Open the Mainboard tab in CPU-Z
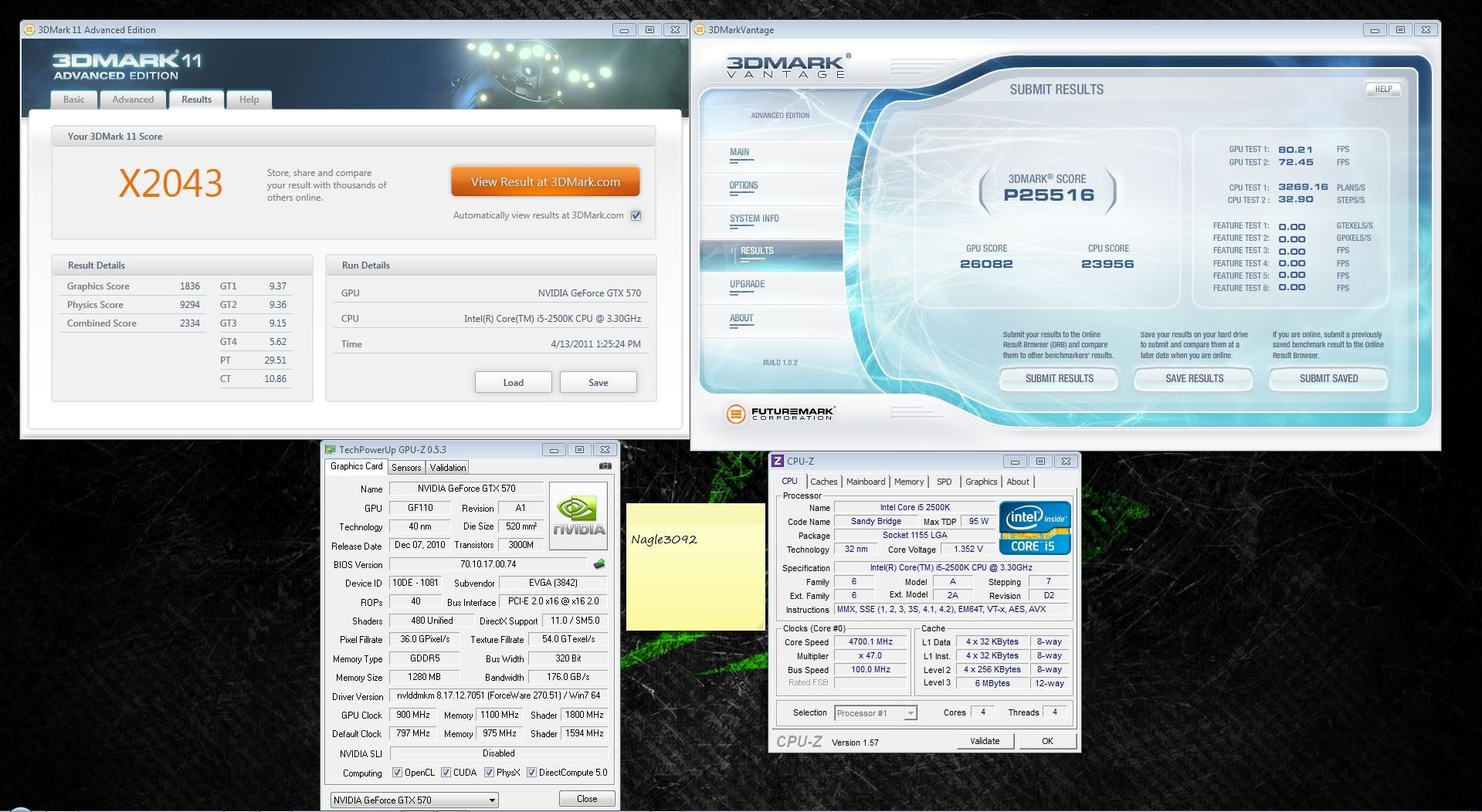The height and width of the screenshot is (812, 1482). pos(866,482)
